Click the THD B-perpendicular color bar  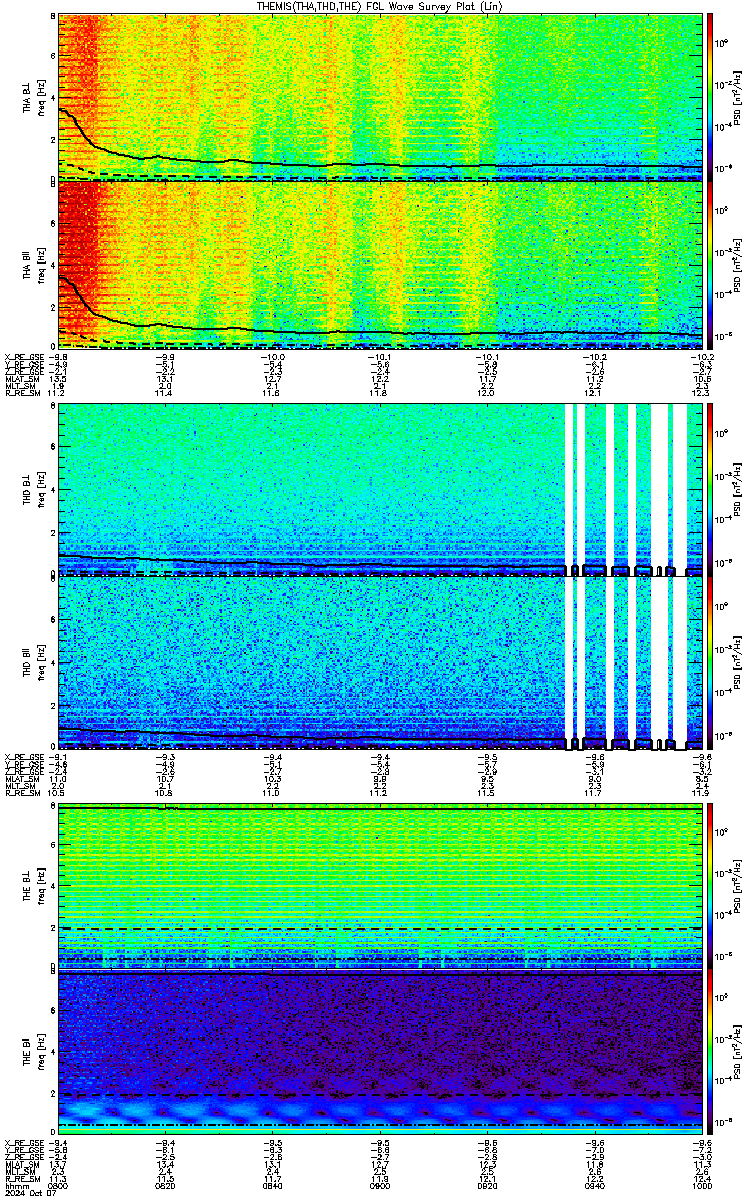pyautogui.click(x=710, y=490)
